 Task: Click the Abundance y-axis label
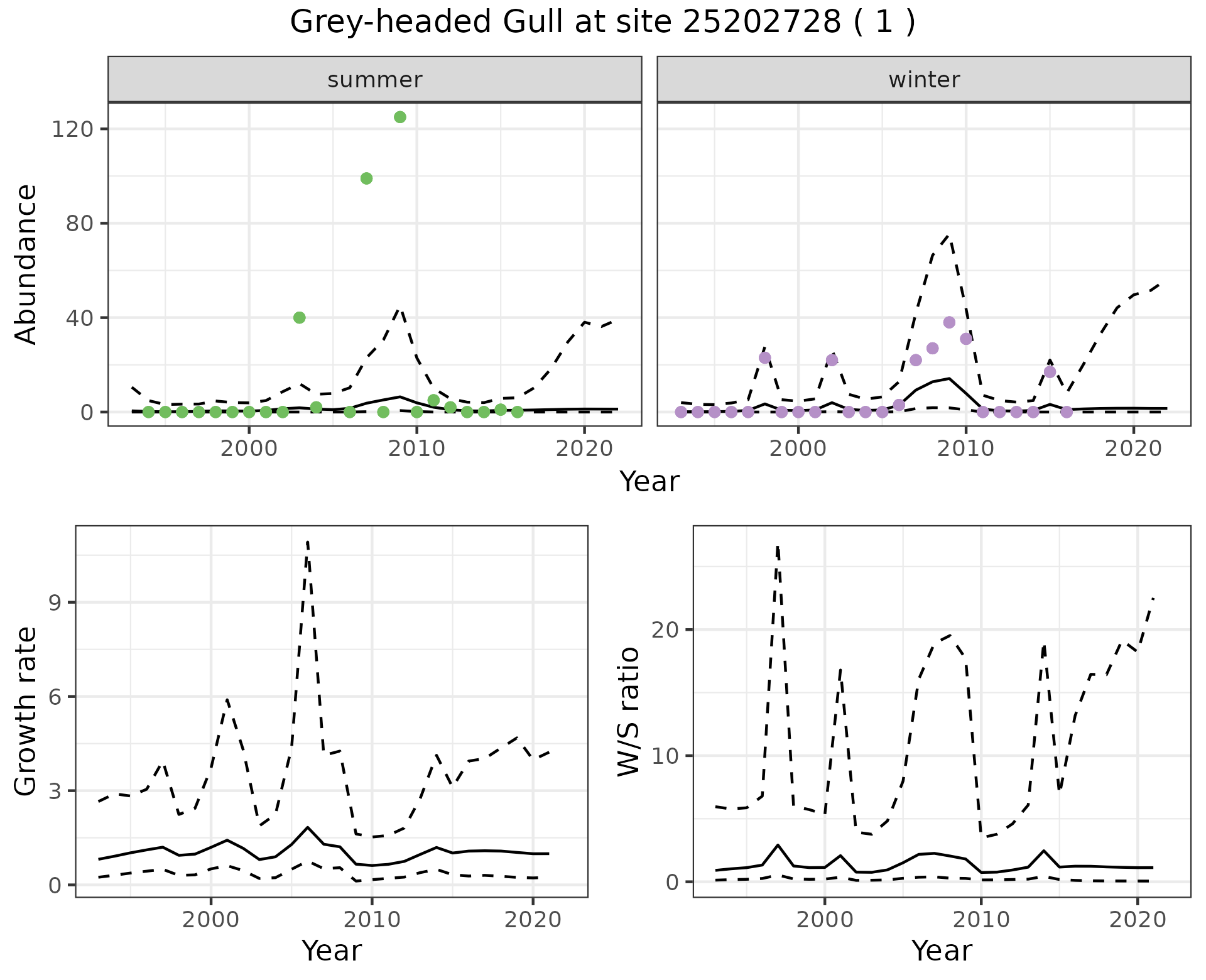point(26,264)
